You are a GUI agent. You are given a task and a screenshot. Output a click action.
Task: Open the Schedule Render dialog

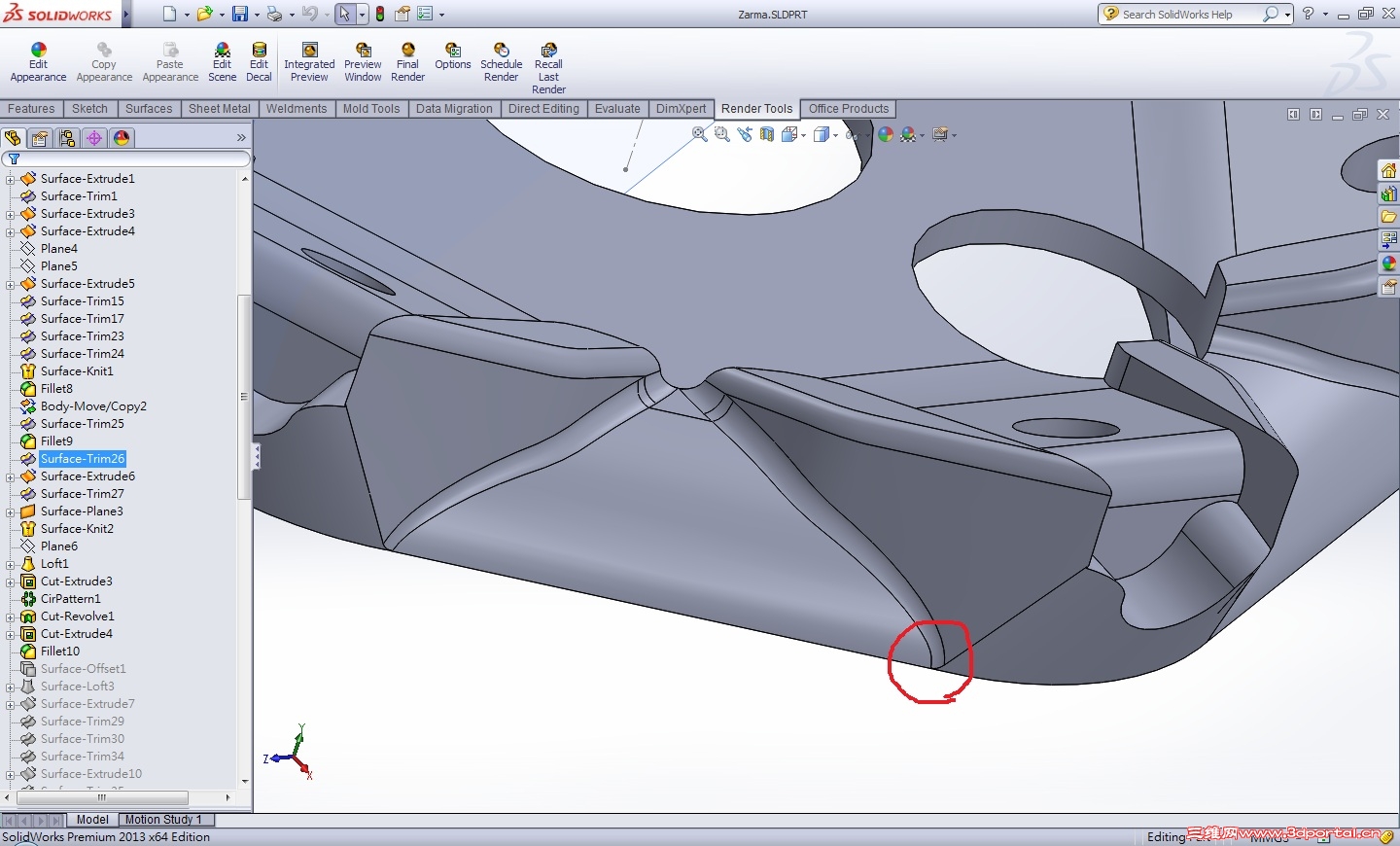coord(501,62)
